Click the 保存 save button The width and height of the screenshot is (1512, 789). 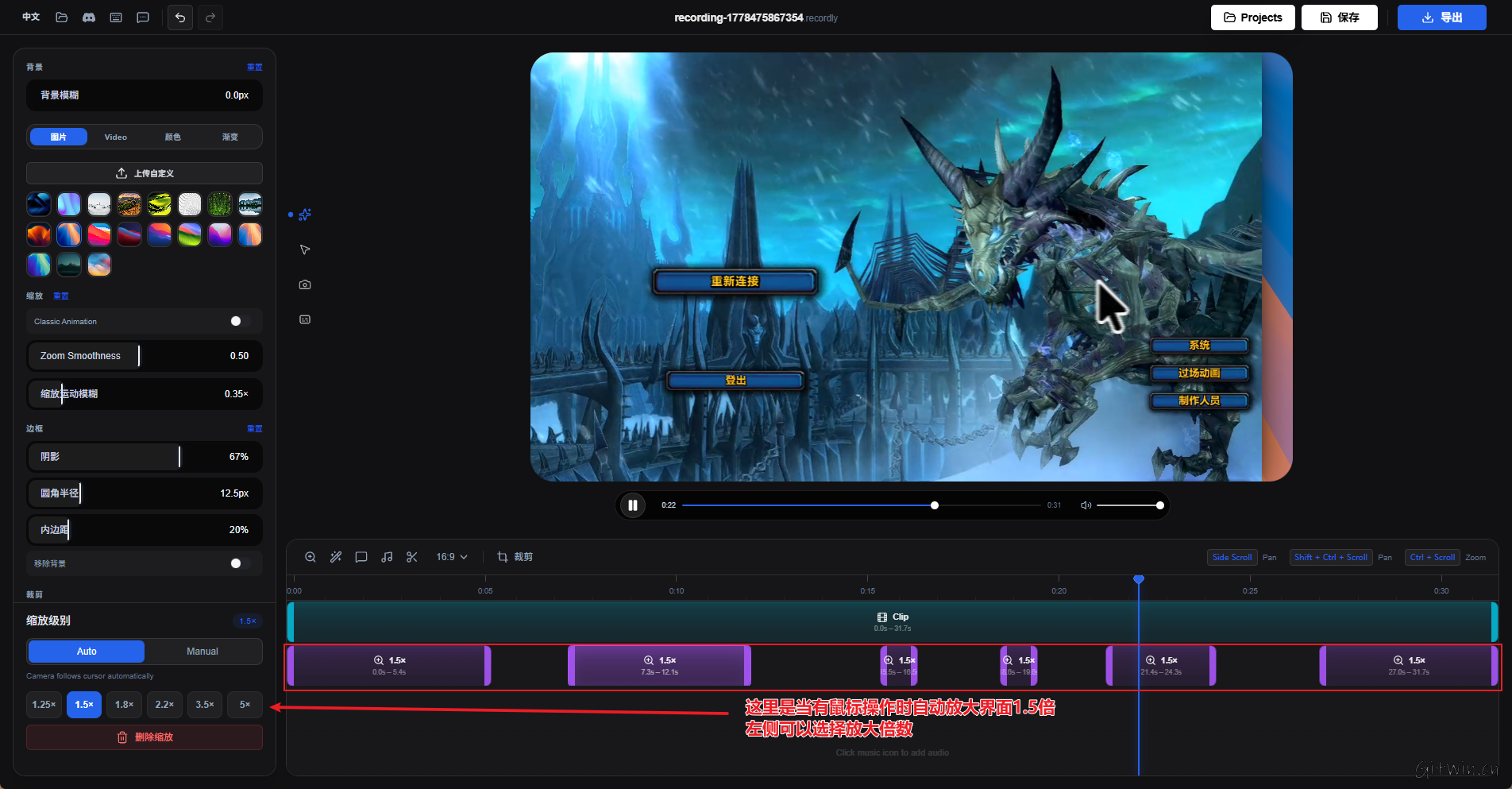pos(1340,17)
